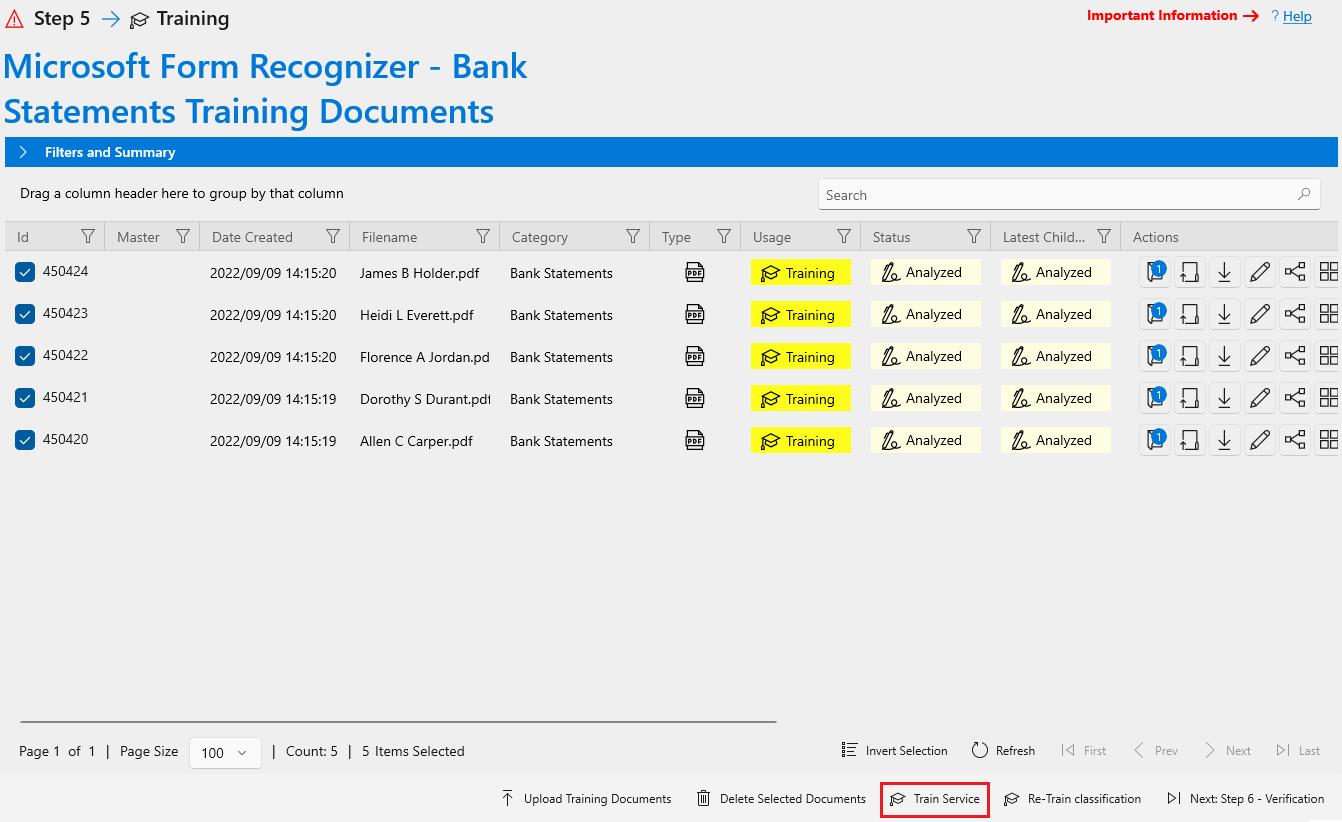
Task: Sort by the Usage column header
Action: 771,237
